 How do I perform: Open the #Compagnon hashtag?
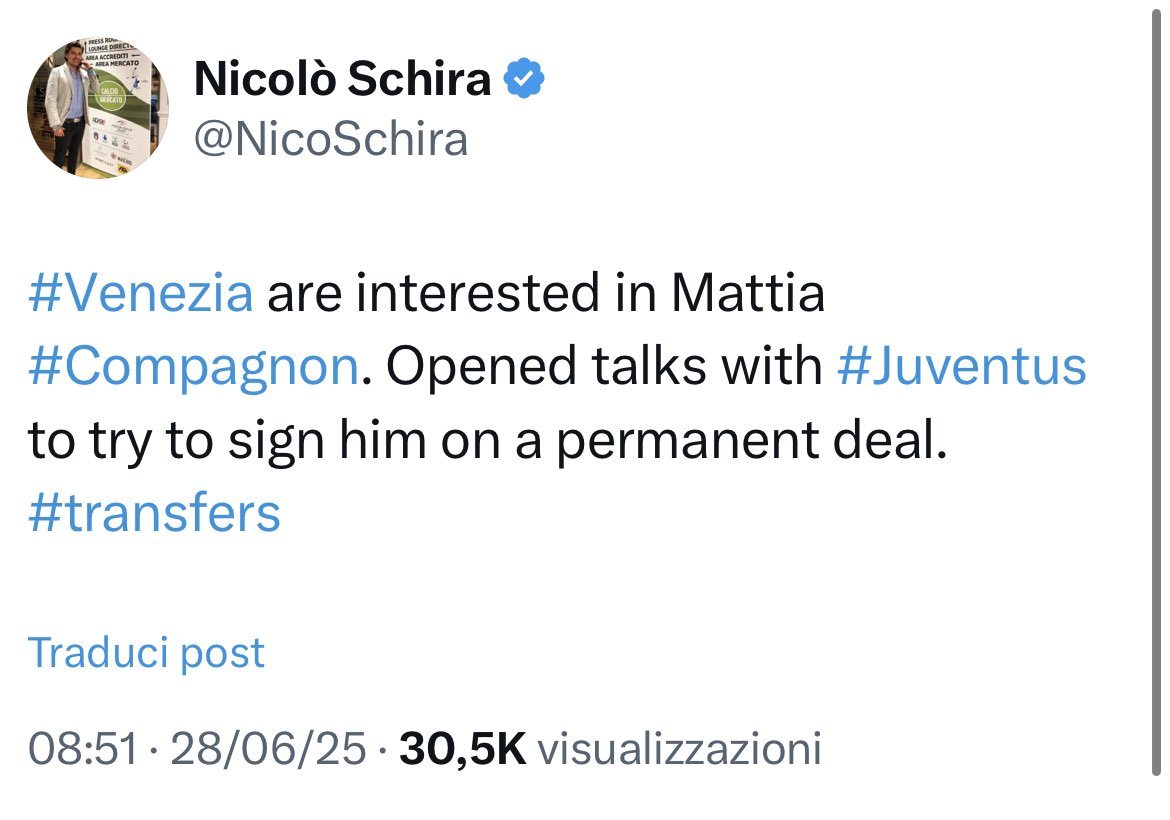pos(193,368)
